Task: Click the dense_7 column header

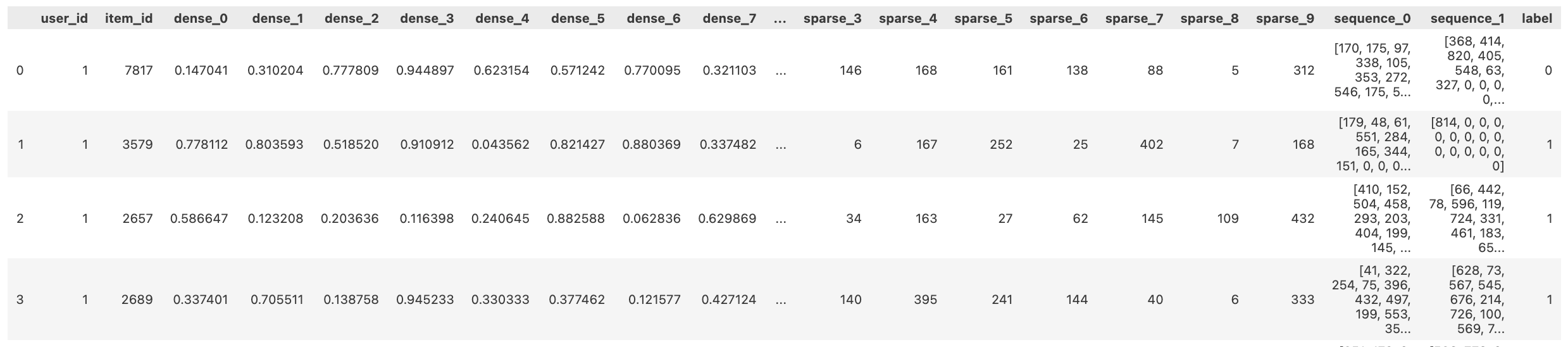Action: 729,18
